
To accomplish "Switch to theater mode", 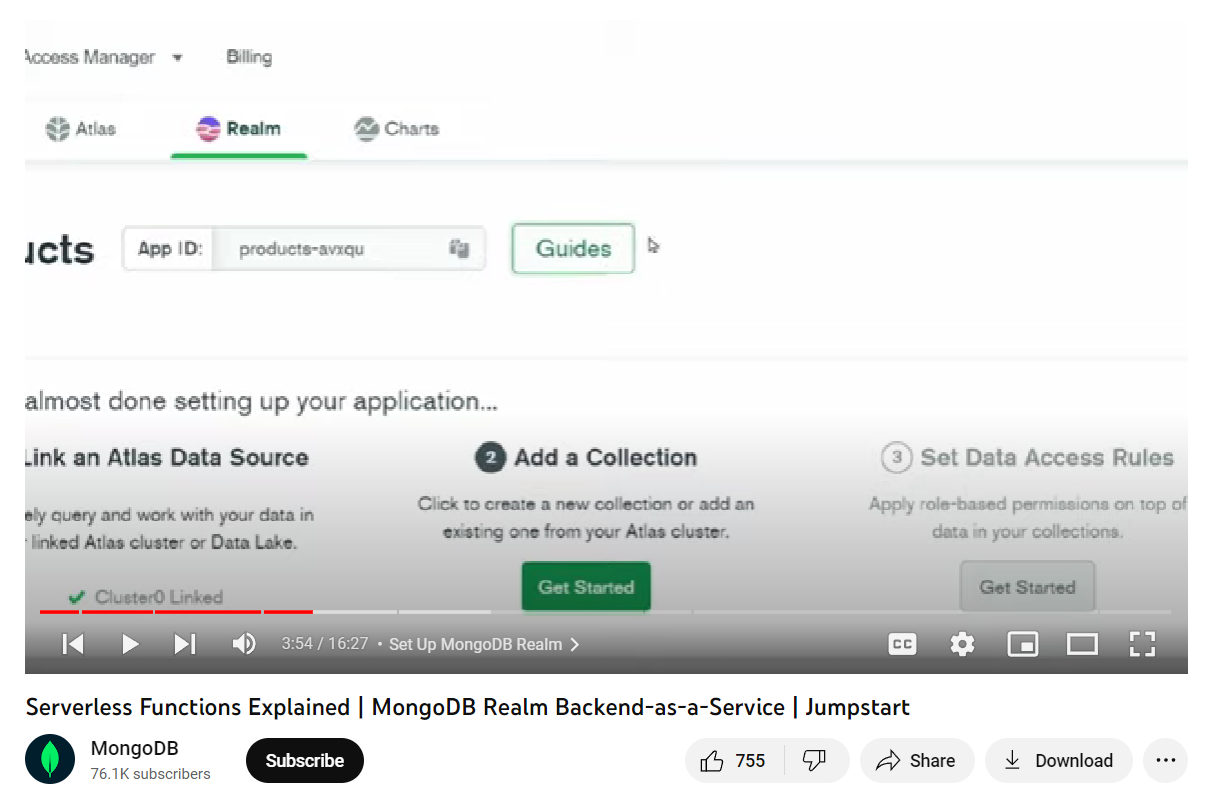I will point(1082,644).
